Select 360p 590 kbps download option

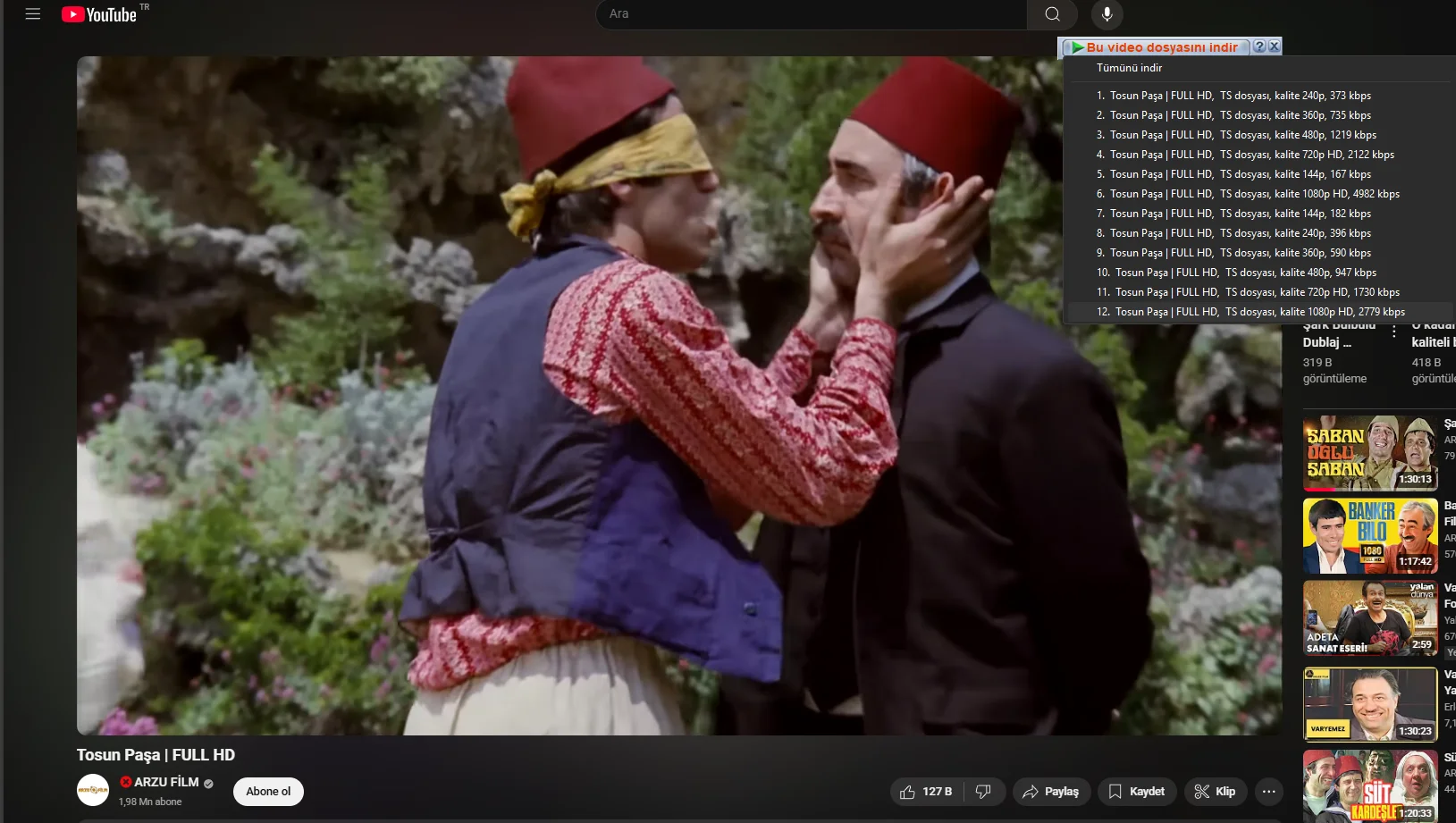pos(1261,253)
